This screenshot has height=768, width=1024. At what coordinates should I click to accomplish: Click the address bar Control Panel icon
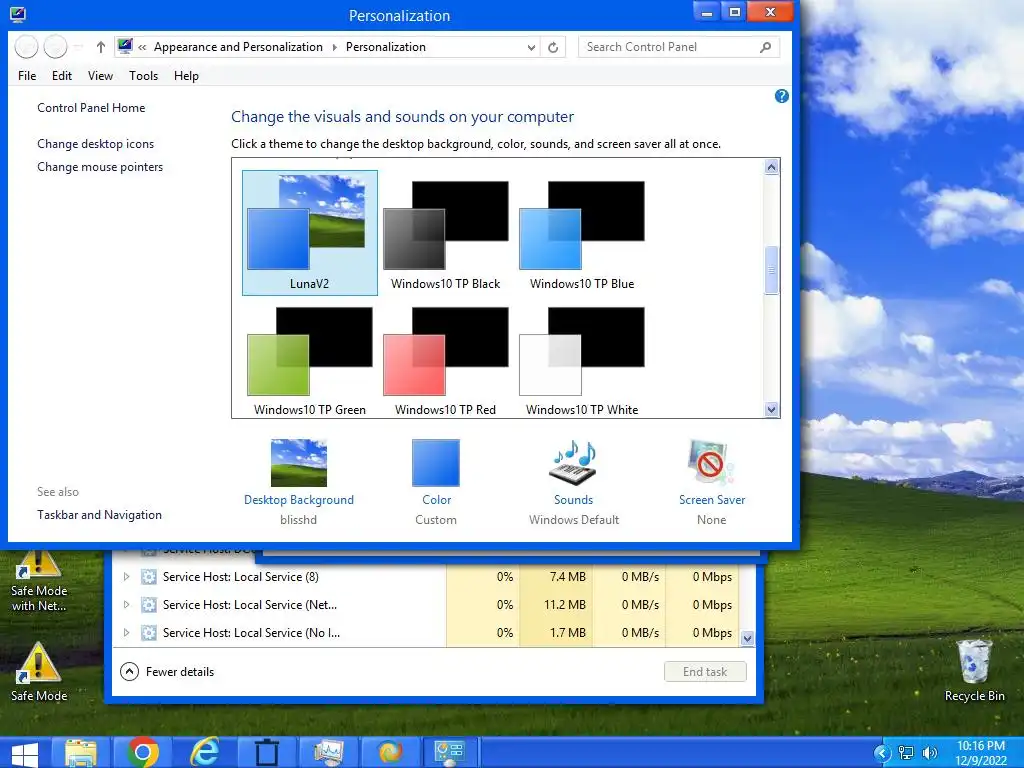pos(125,46)
